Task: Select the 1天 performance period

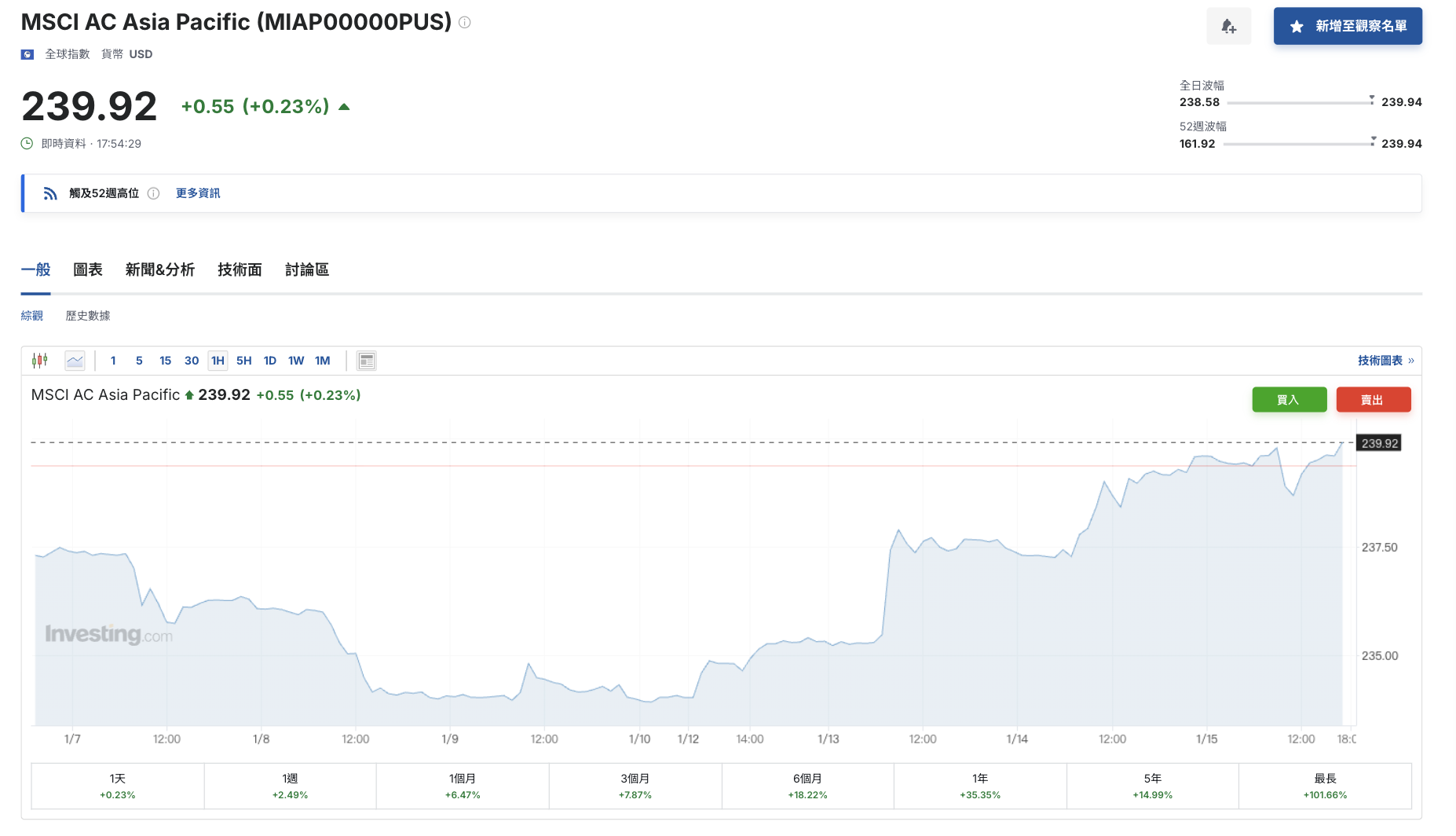Action: [118, 786]
